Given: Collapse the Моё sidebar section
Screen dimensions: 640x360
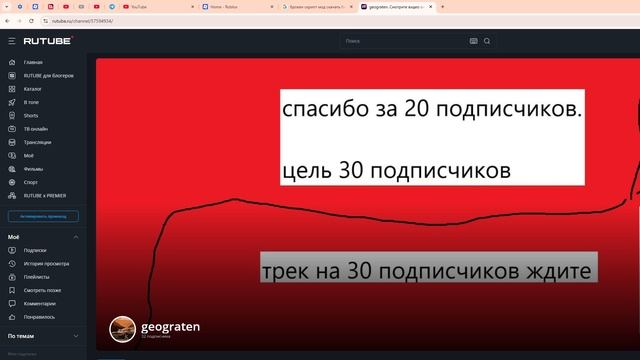Looking at the screenshot, I should (76, 237).
